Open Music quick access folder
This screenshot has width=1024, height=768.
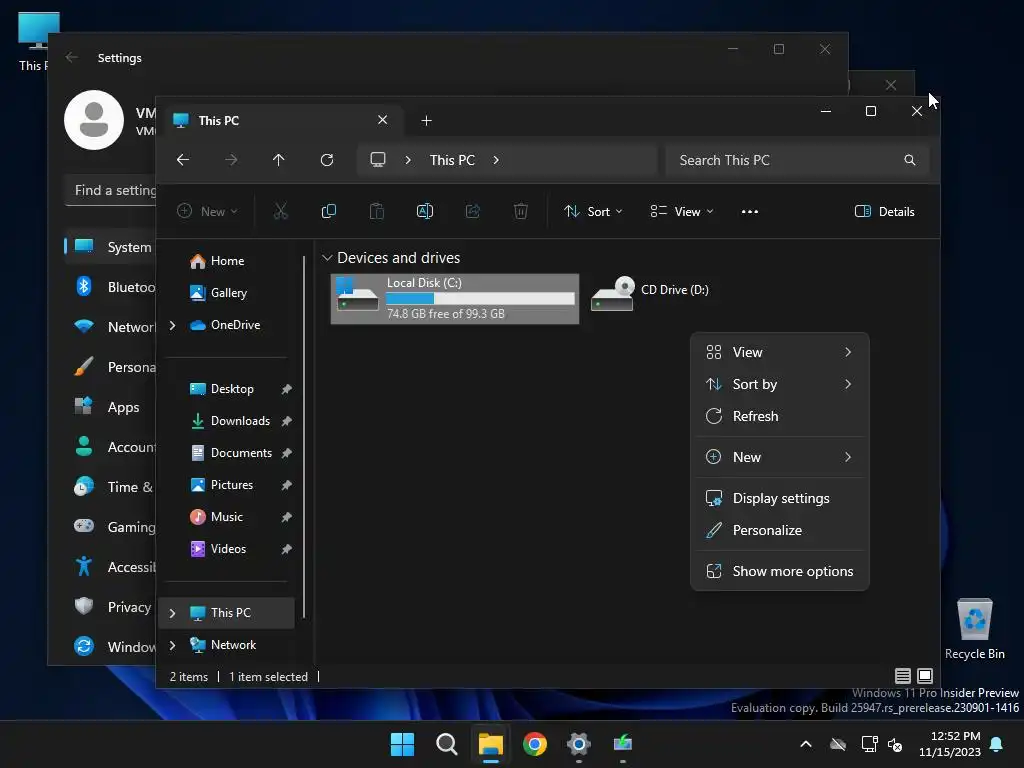pyautogui.click(x=227, y=517)
